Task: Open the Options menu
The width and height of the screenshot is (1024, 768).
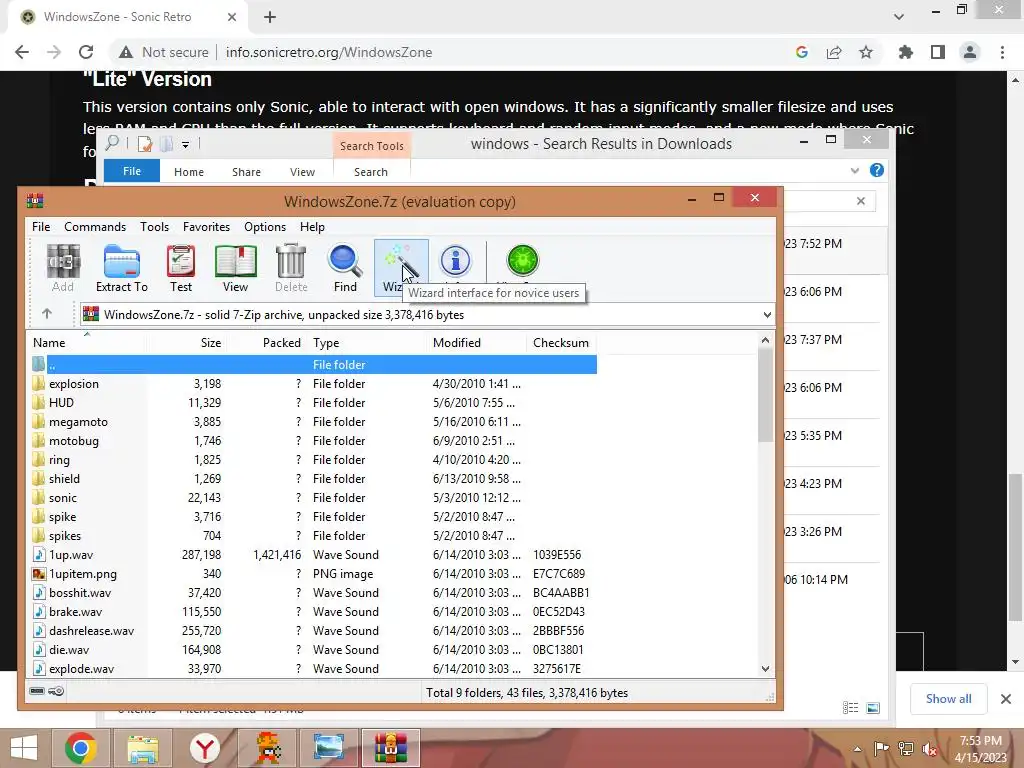Action: pos(264,227)
